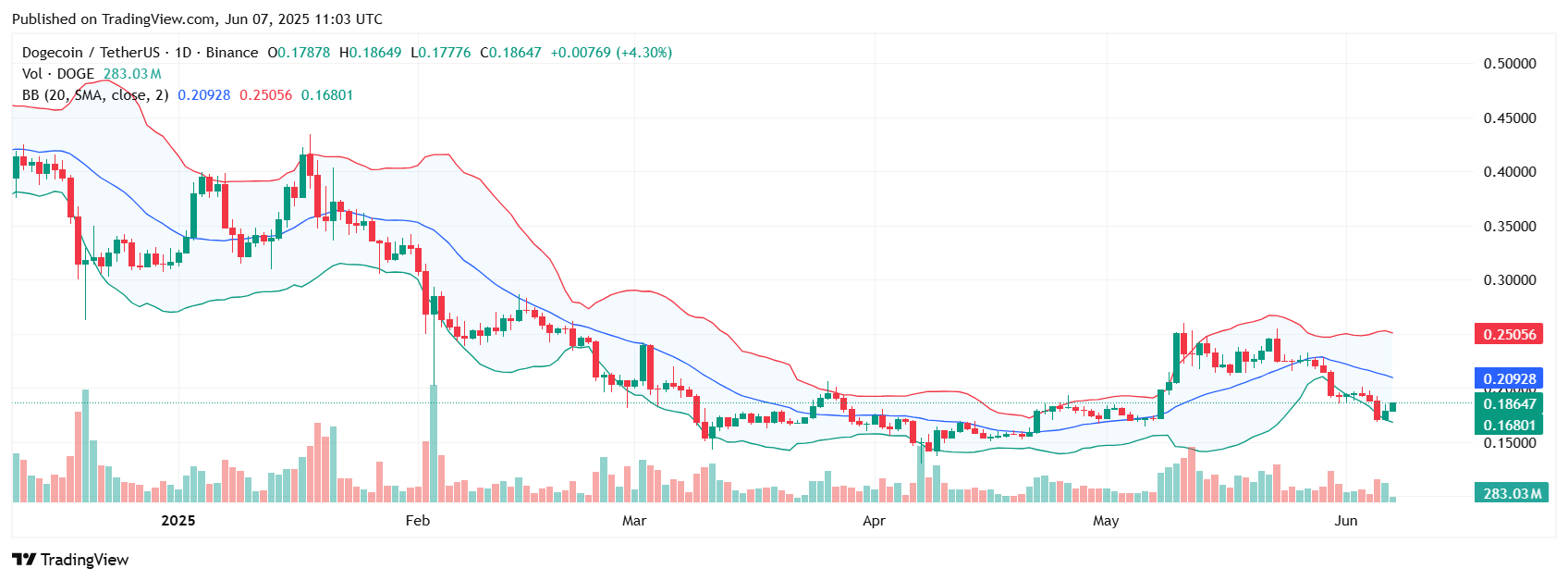The image size is (1568, 581).
Task: Click the +0.00769 (+4.30%) change value
Action: coord(611,53)
